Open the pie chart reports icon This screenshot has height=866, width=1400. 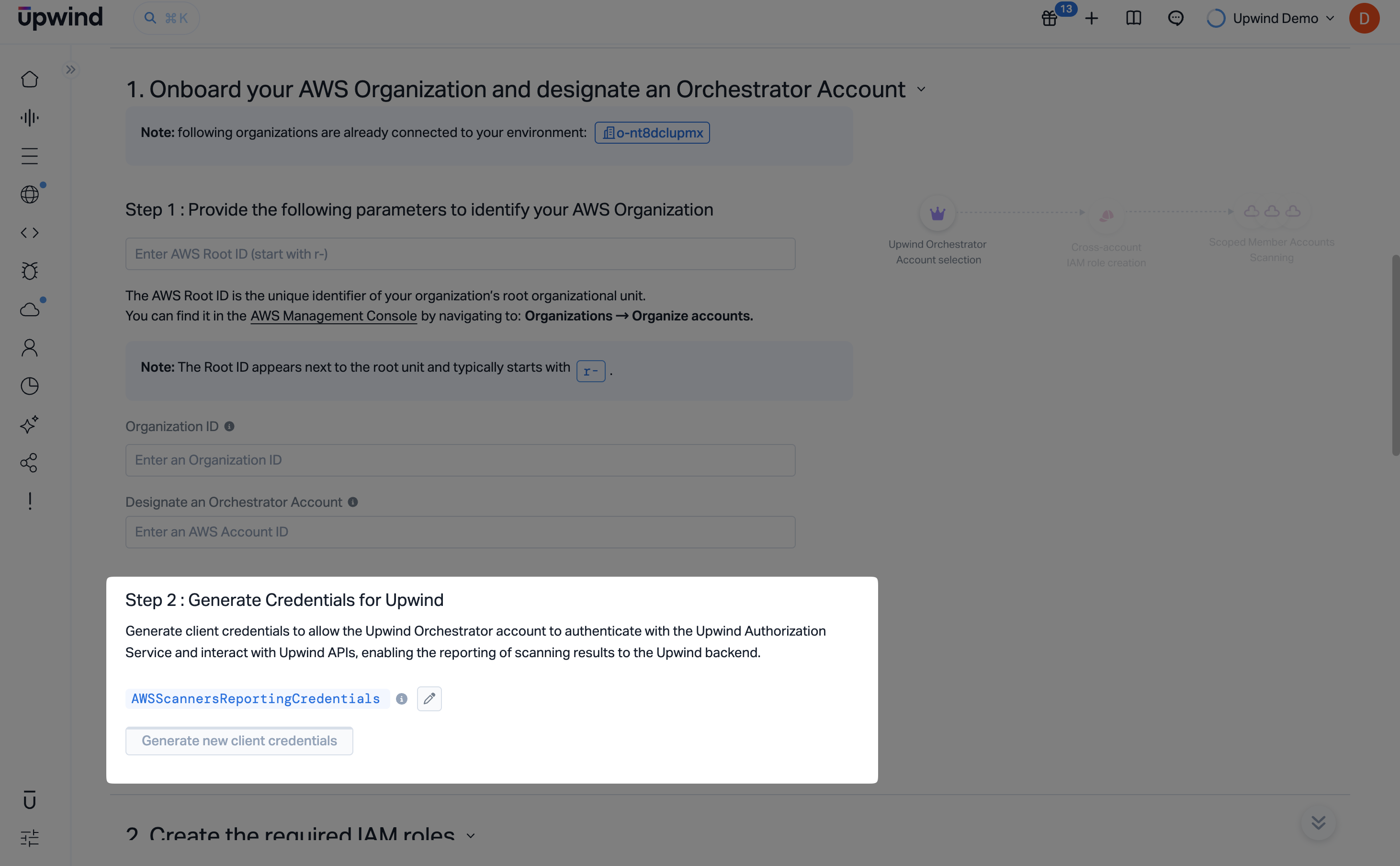click(x=30, y=386)
